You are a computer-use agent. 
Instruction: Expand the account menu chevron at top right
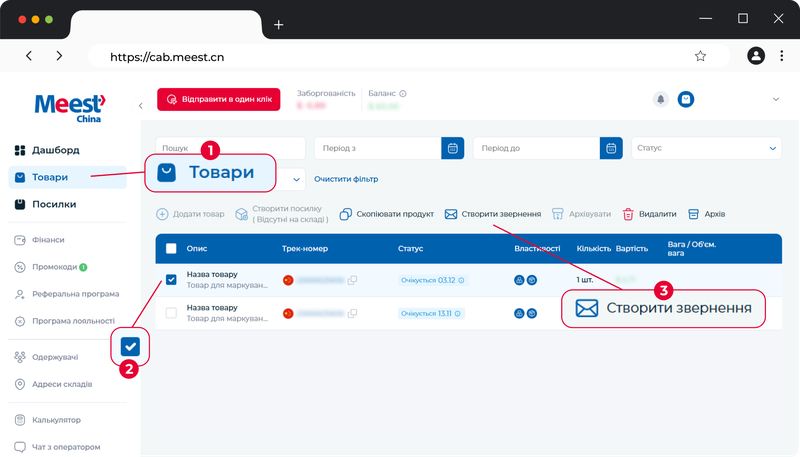point(776,99)
